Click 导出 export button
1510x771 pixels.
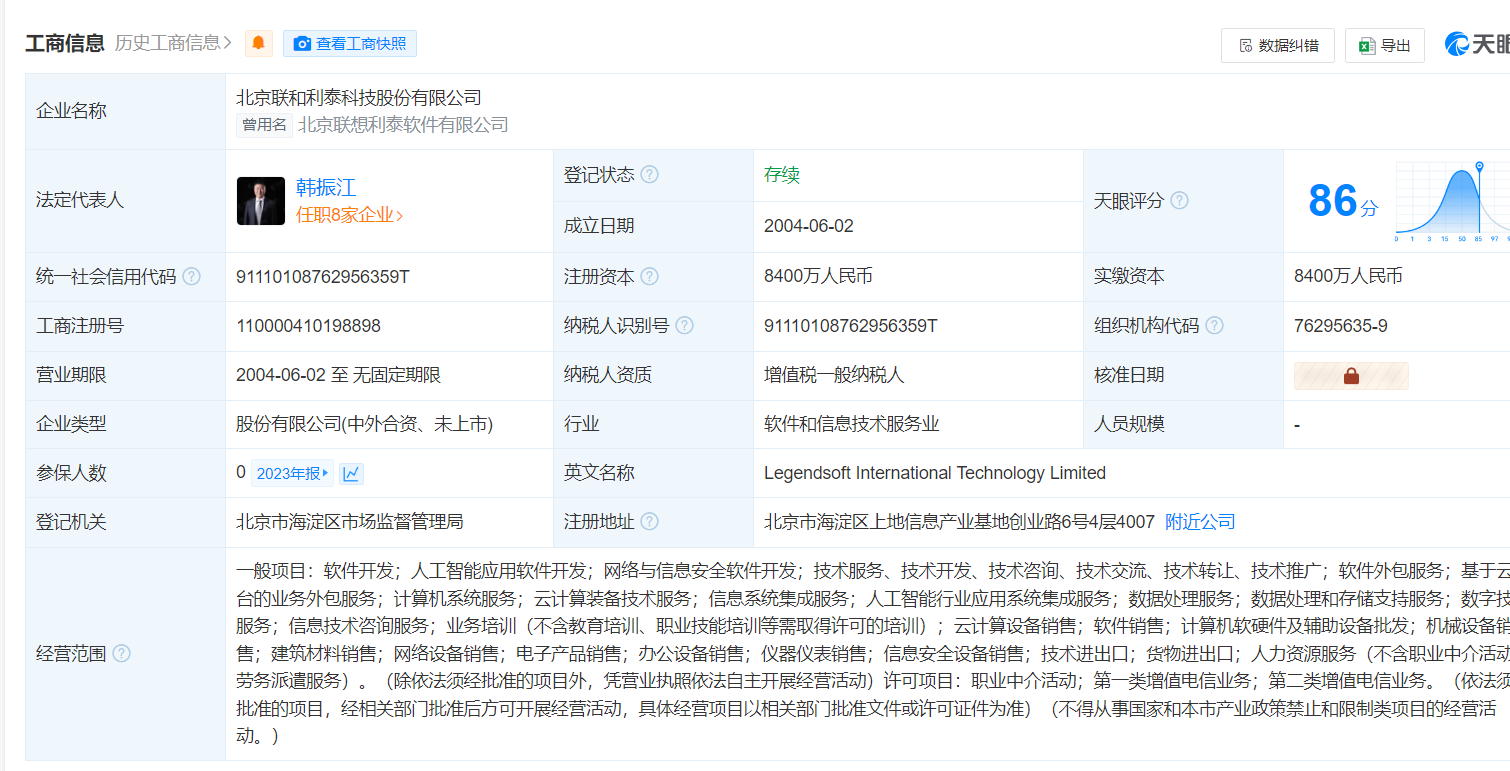coord(1384,45)
